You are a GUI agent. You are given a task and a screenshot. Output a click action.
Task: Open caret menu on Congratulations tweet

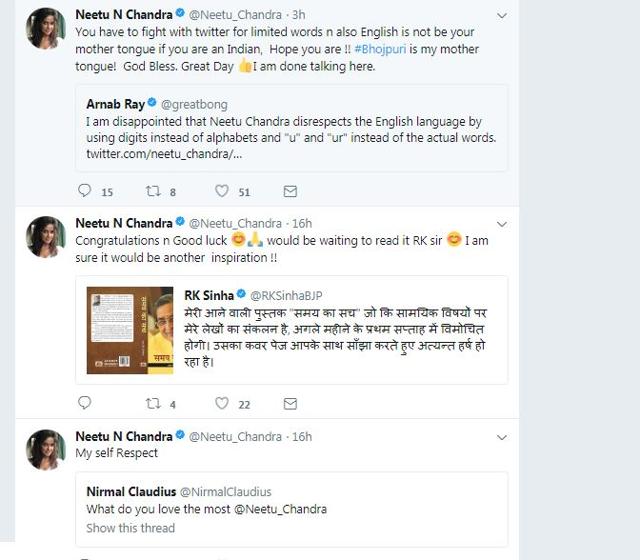501,223
